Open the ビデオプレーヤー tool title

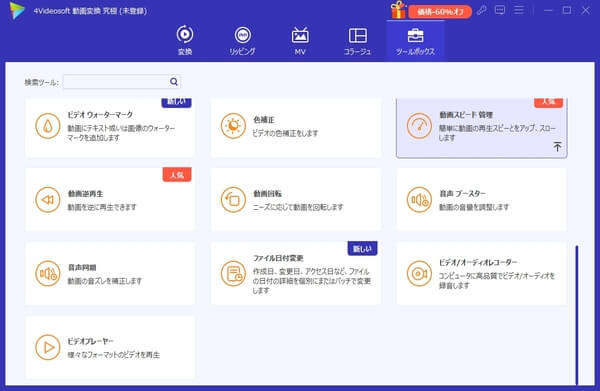coord(90,341)
